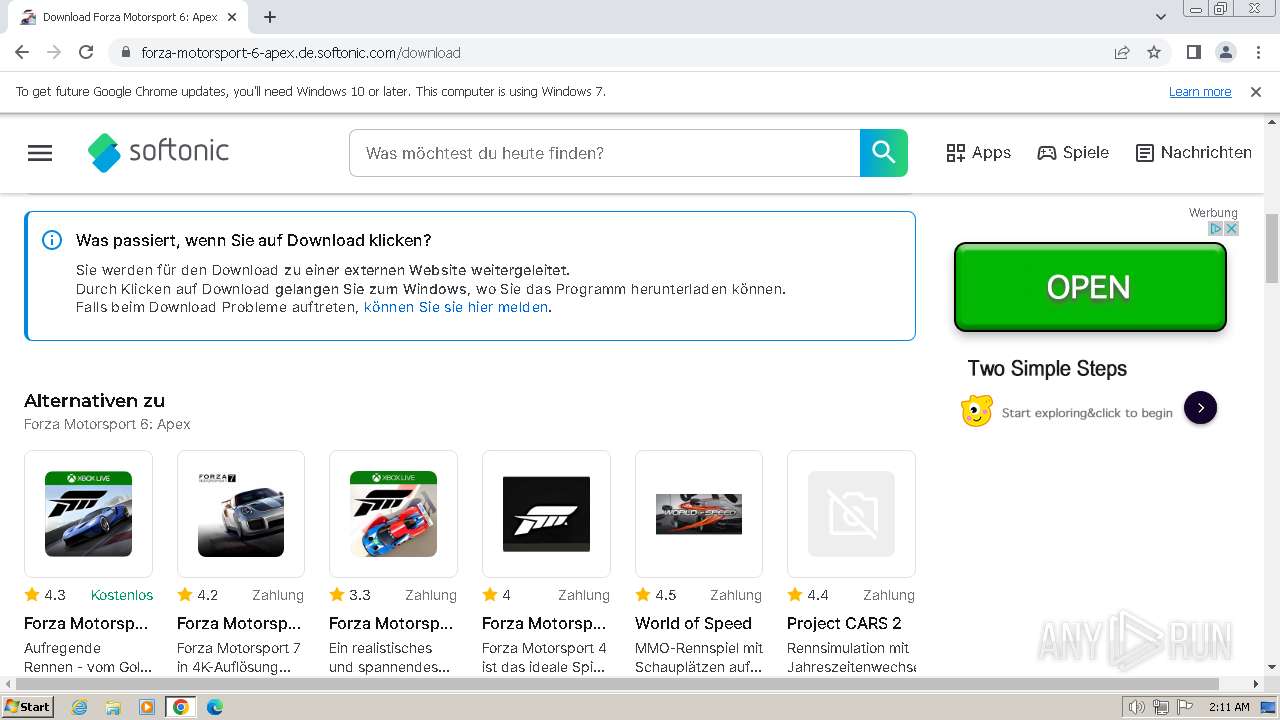Open the media player taskbar icon
Image resolution: width=1280 pixels, height=720 pixels.
click(x=147, y=707)
